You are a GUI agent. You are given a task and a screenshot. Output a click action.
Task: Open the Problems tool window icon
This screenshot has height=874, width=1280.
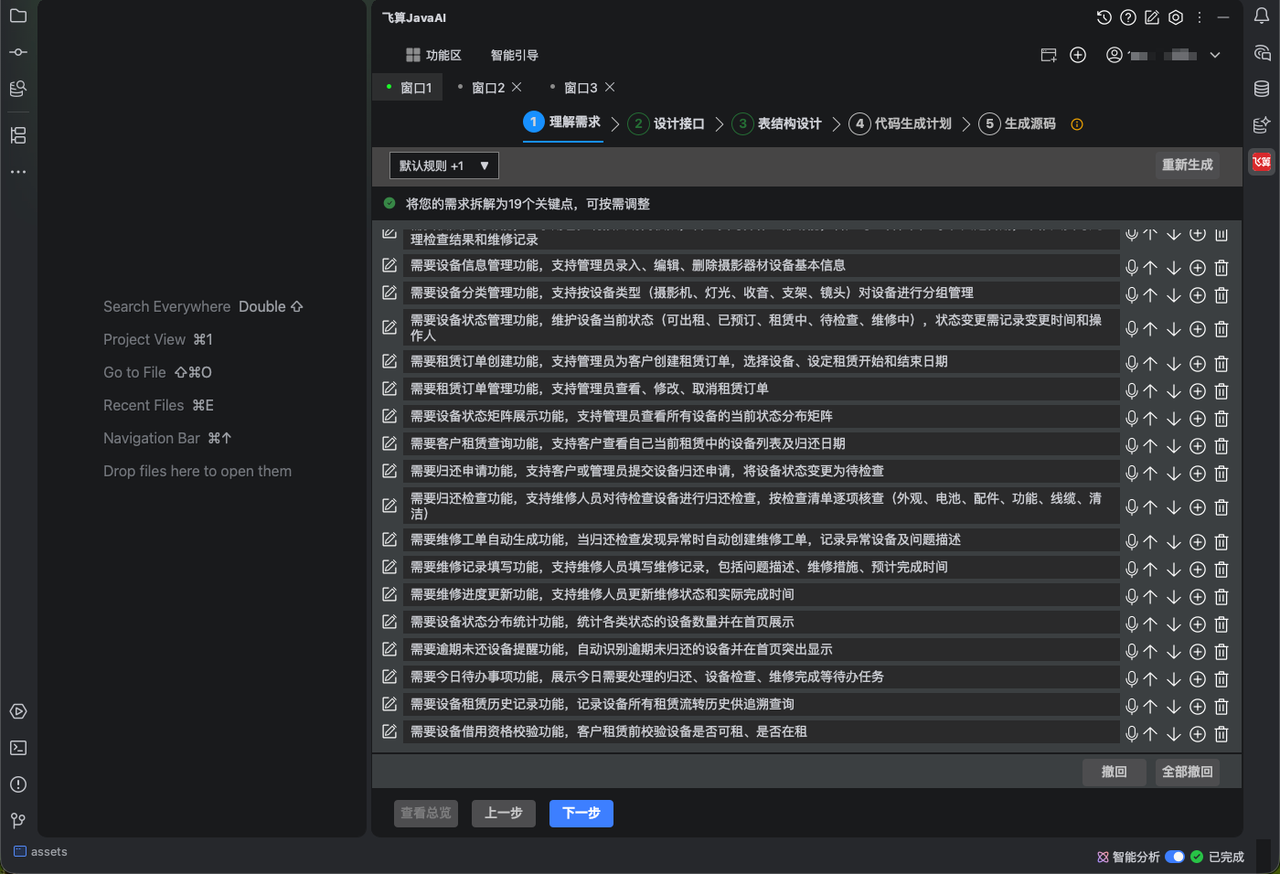18,784
